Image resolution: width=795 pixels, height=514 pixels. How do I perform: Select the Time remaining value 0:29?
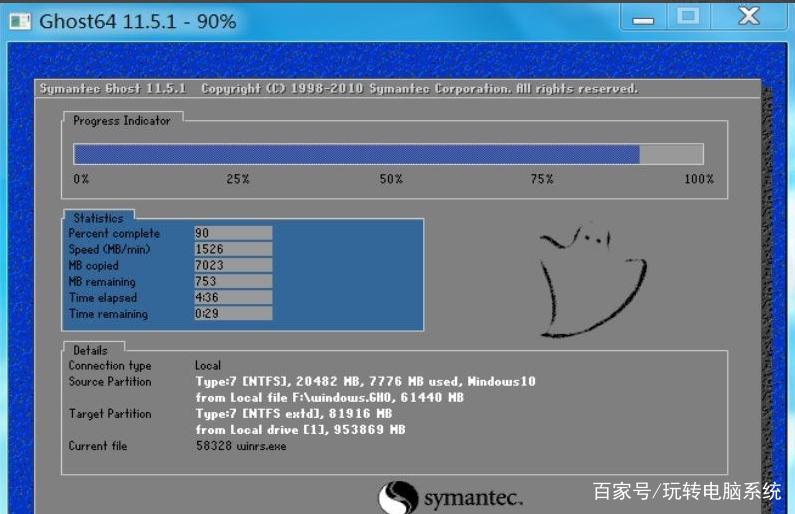coord(233,314)
